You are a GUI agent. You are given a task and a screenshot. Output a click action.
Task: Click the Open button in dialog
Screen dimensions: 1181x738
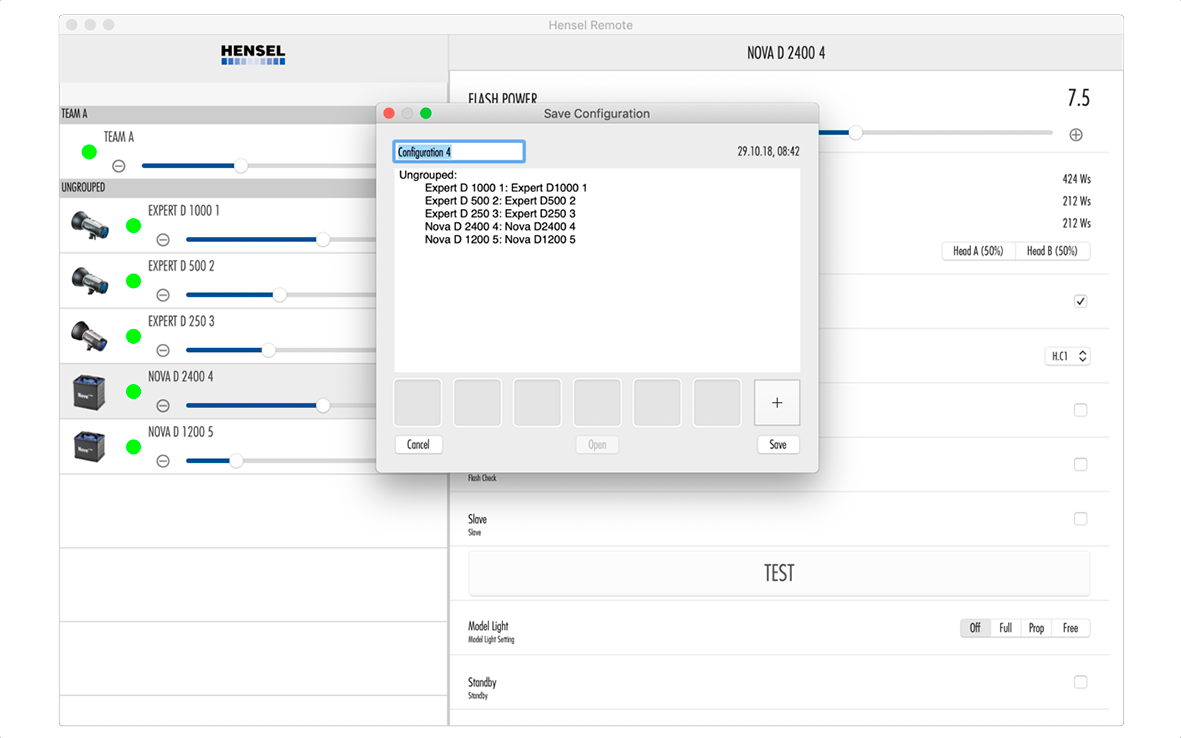click(597, 445)
